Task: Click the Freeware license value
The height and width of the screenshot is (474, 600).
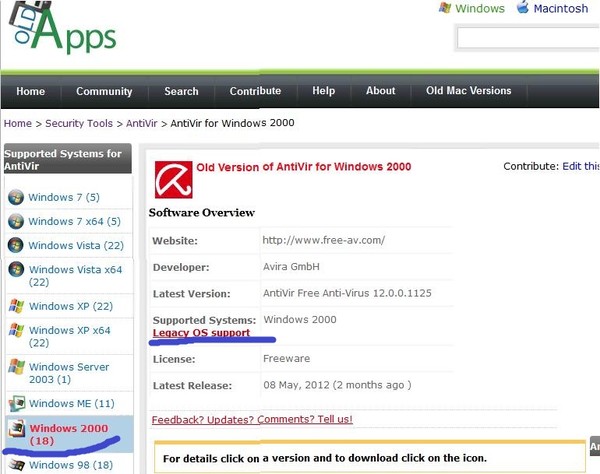Action: click(x=287, y=359)
